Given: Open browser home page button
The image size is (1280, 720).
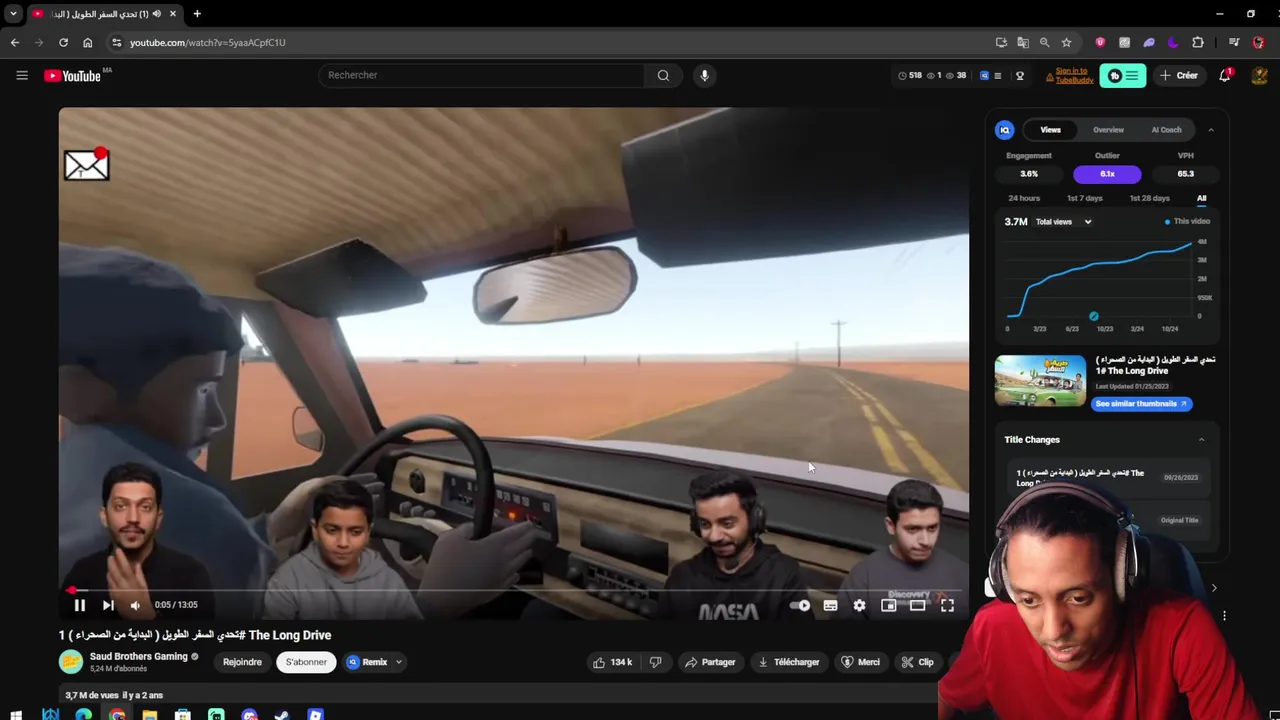Looking at the screenshot, I should [88, 42].
